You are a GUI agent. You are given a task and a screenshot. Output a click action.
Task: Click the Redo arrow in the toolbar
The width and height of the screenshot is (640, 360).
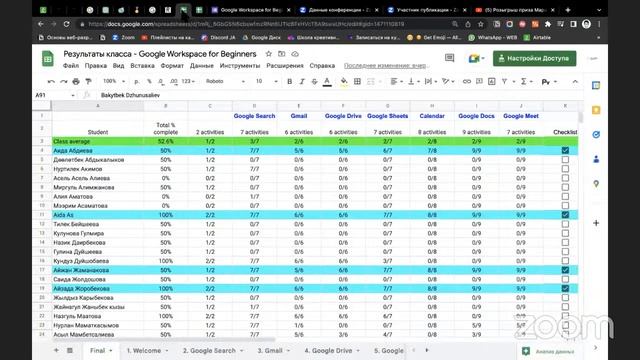pos(64,82)
